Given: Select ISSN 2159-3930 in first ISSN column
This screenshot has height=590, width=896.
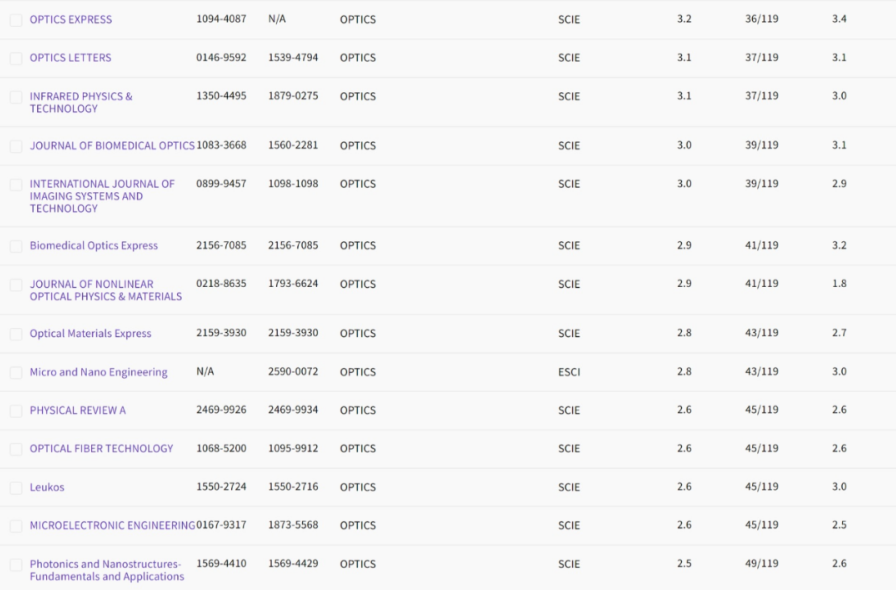Looking at the screenshot, I should [x=221, y=333].
